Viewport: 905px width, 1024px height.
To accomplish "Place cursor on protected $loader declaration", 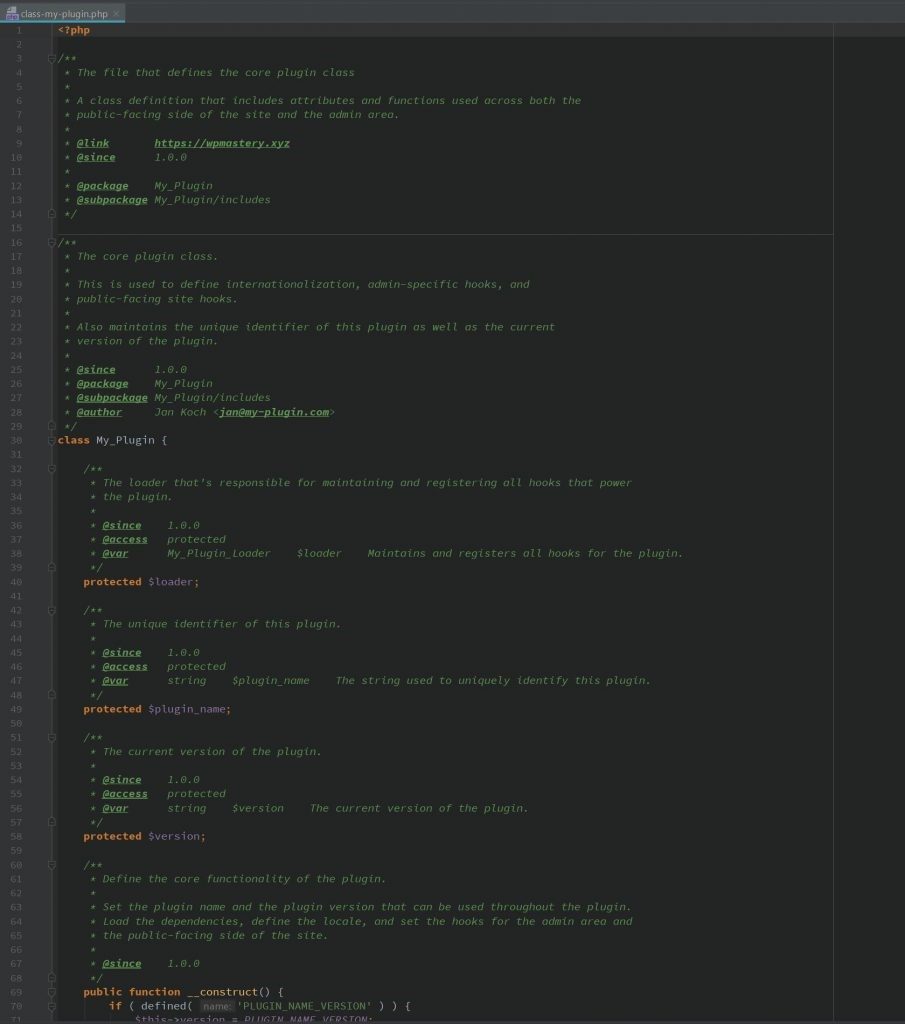I will point(141,582).
